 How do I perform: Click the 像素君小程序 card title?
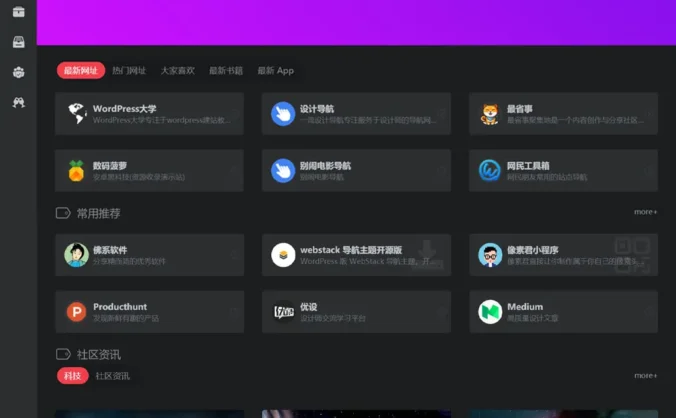click(x=532, y=250)
